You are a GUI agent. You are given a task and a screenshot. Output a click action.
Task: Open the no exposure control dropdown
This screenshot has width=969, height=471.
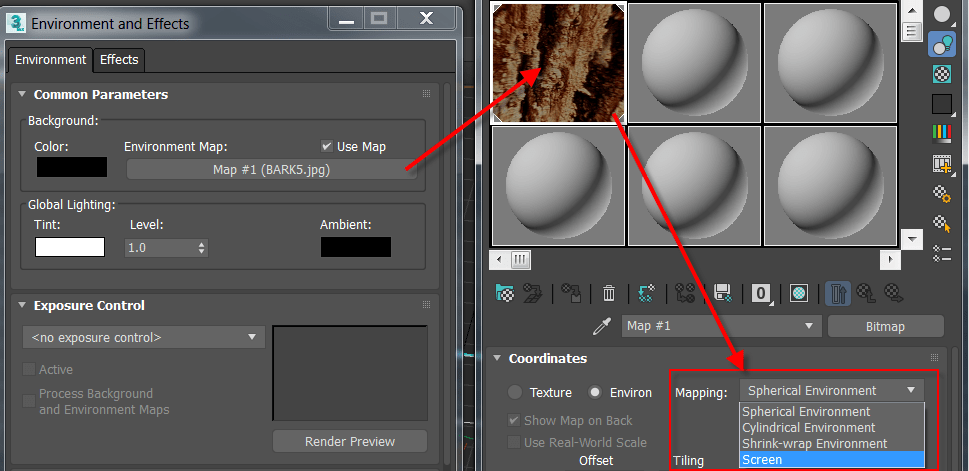(143, 337)
